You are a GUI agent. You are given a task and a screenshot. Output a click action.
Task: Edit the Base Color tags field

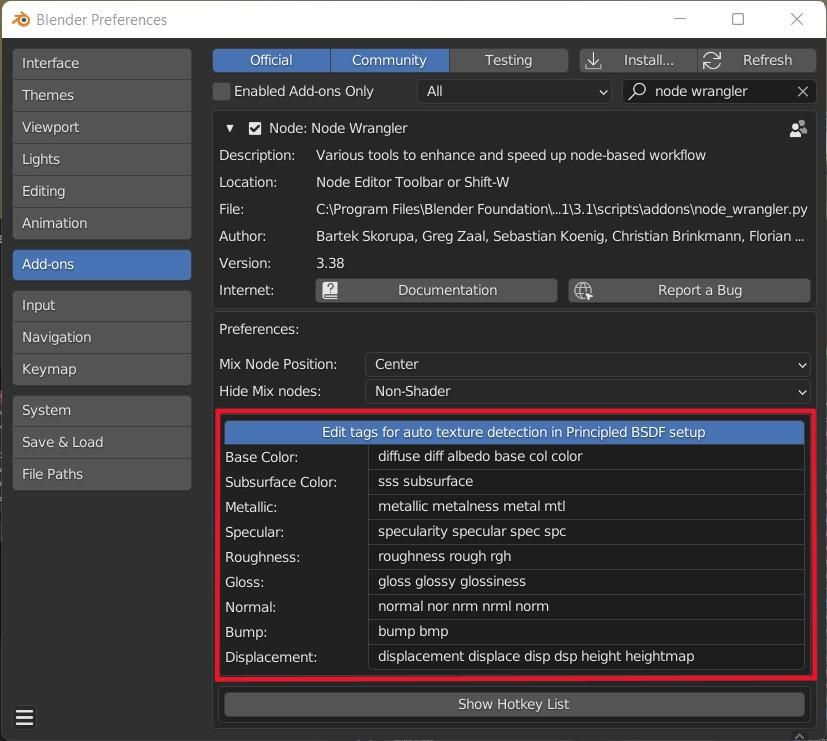click(586, 457)
